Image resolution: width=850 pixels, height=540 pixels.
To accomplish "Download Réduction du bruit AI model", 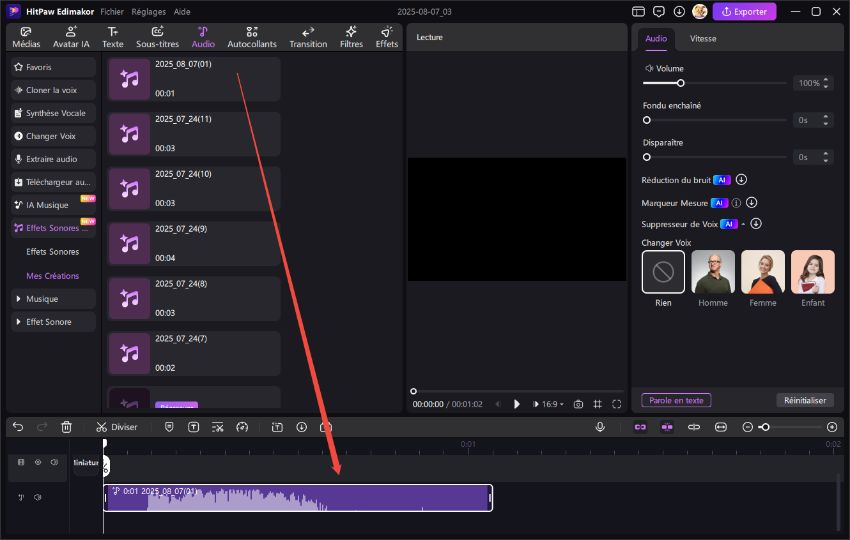I will coord(742,179).
